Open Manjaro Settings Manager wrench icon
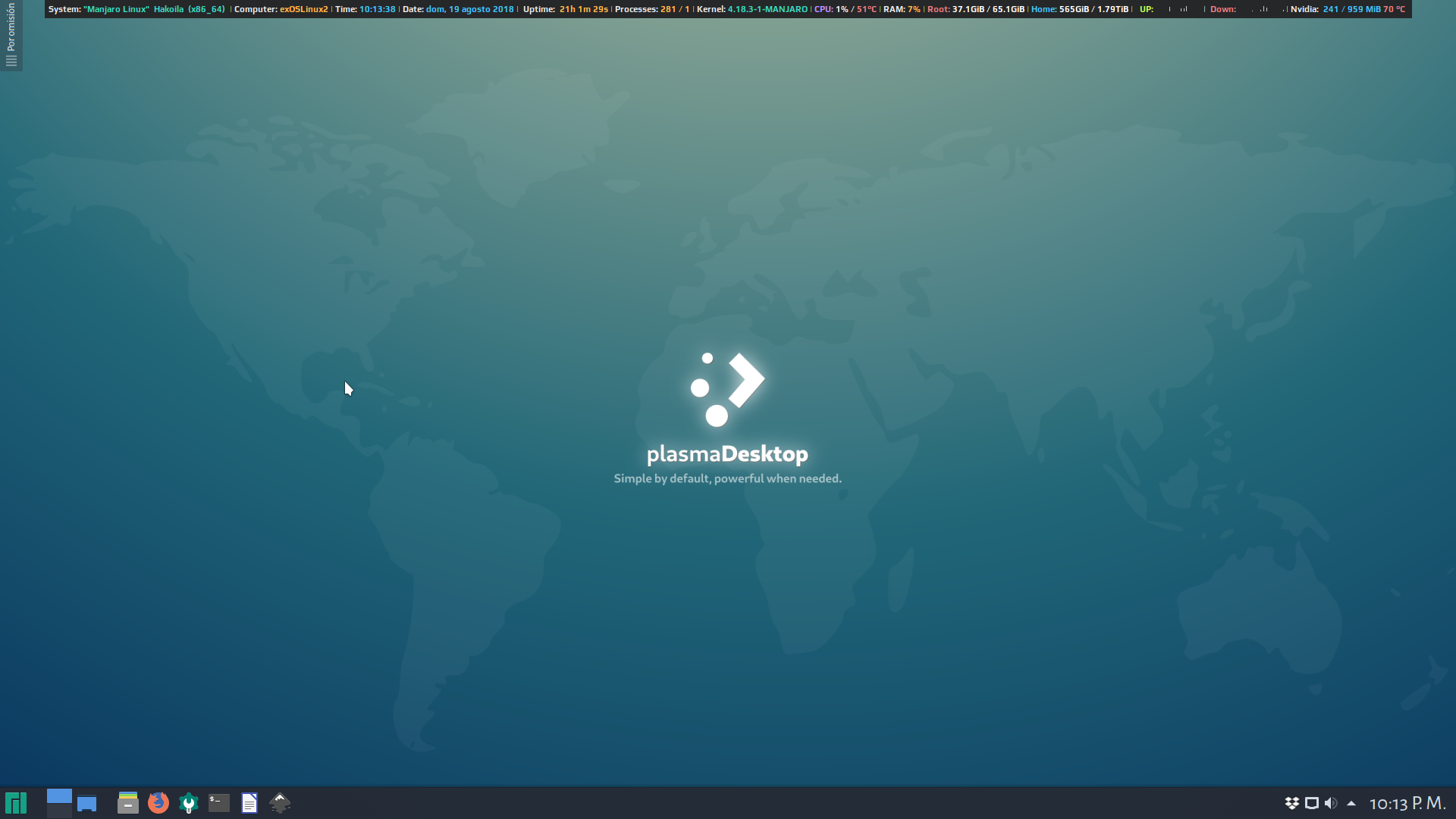1456x819 pixels. point(189,803)
